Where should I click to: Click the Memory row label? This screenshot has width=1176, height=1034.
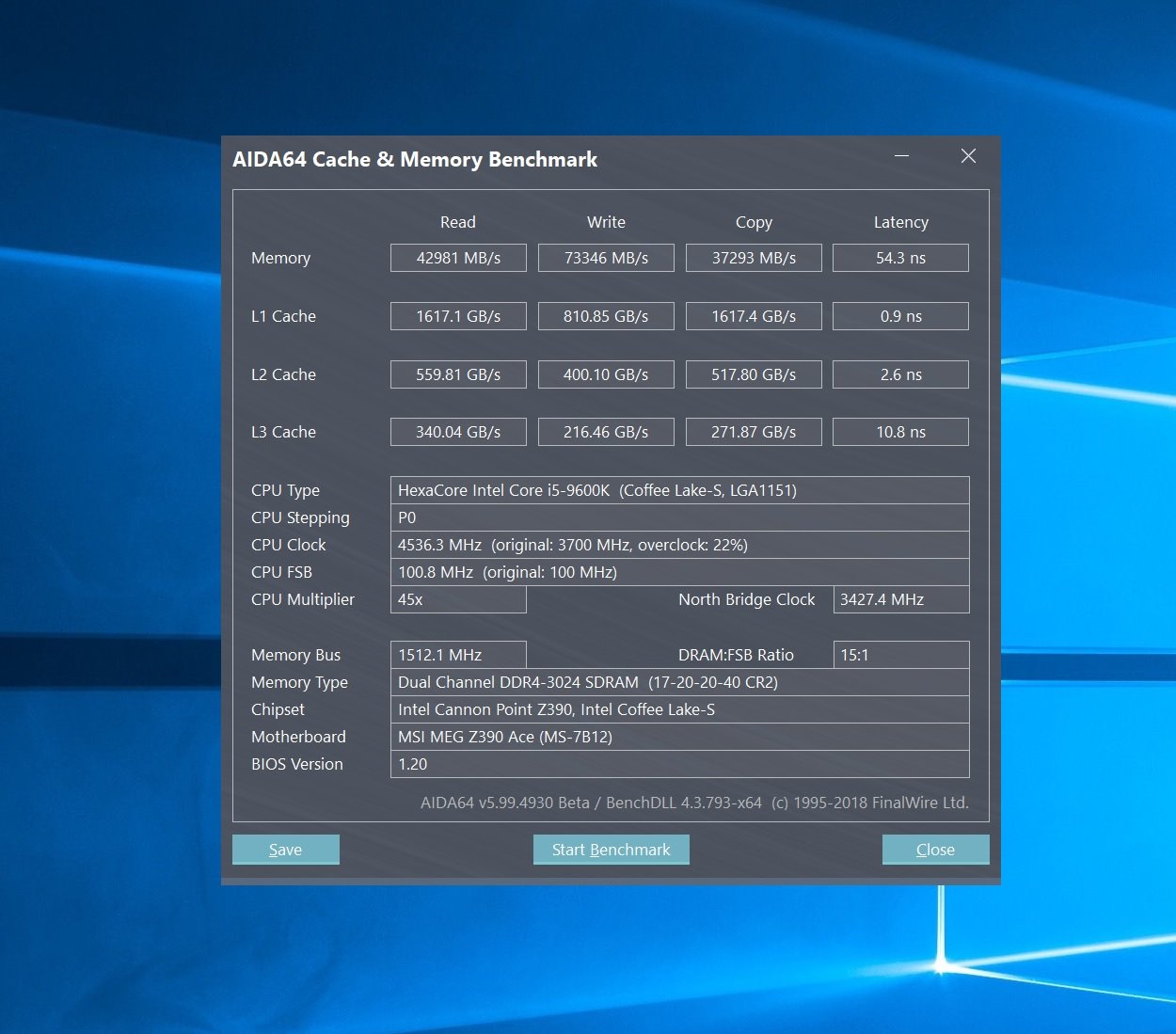(x=280, y=258)
